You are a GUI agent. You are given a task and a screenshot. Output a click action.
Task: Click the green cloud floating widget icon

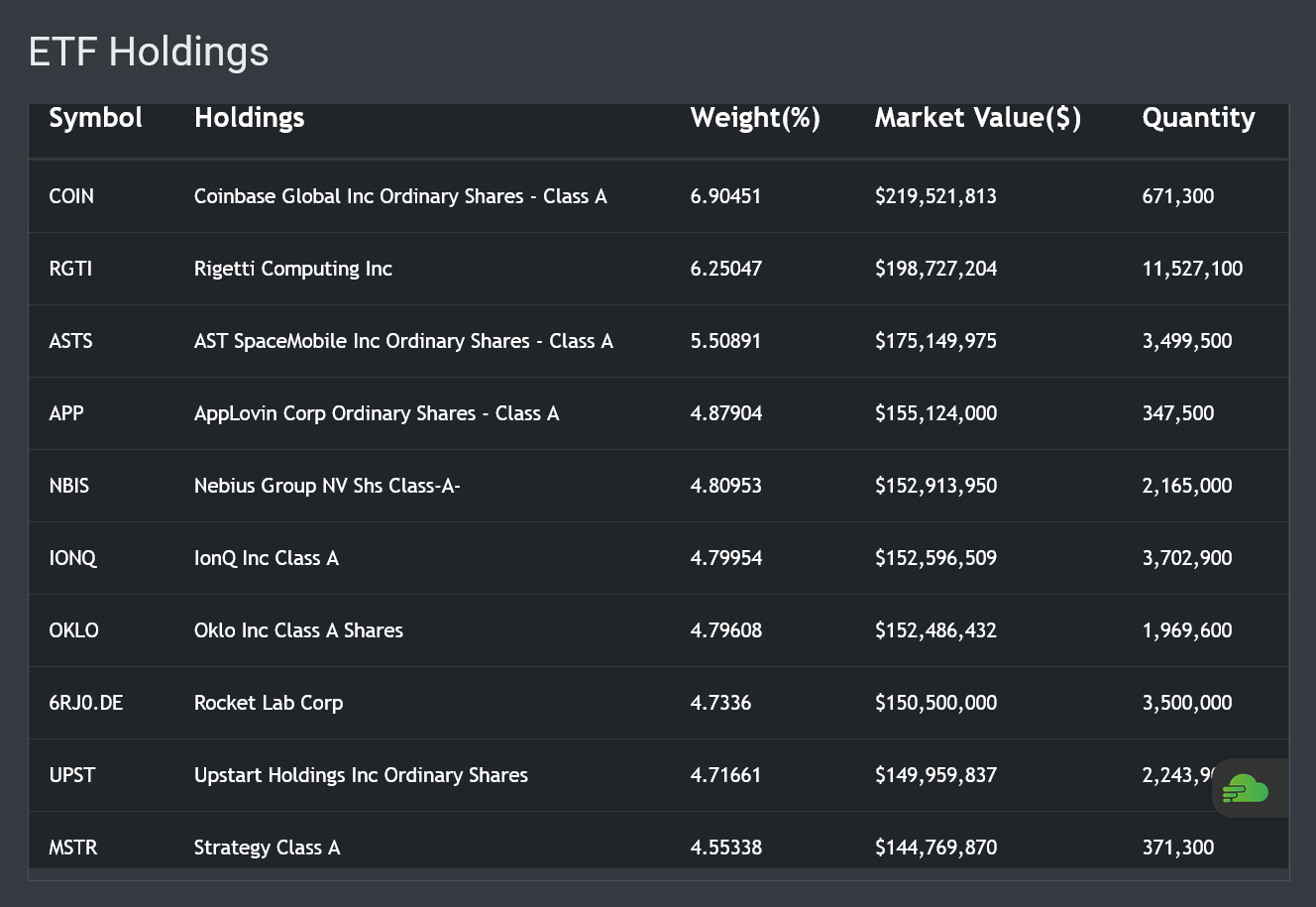[1246, 789]
